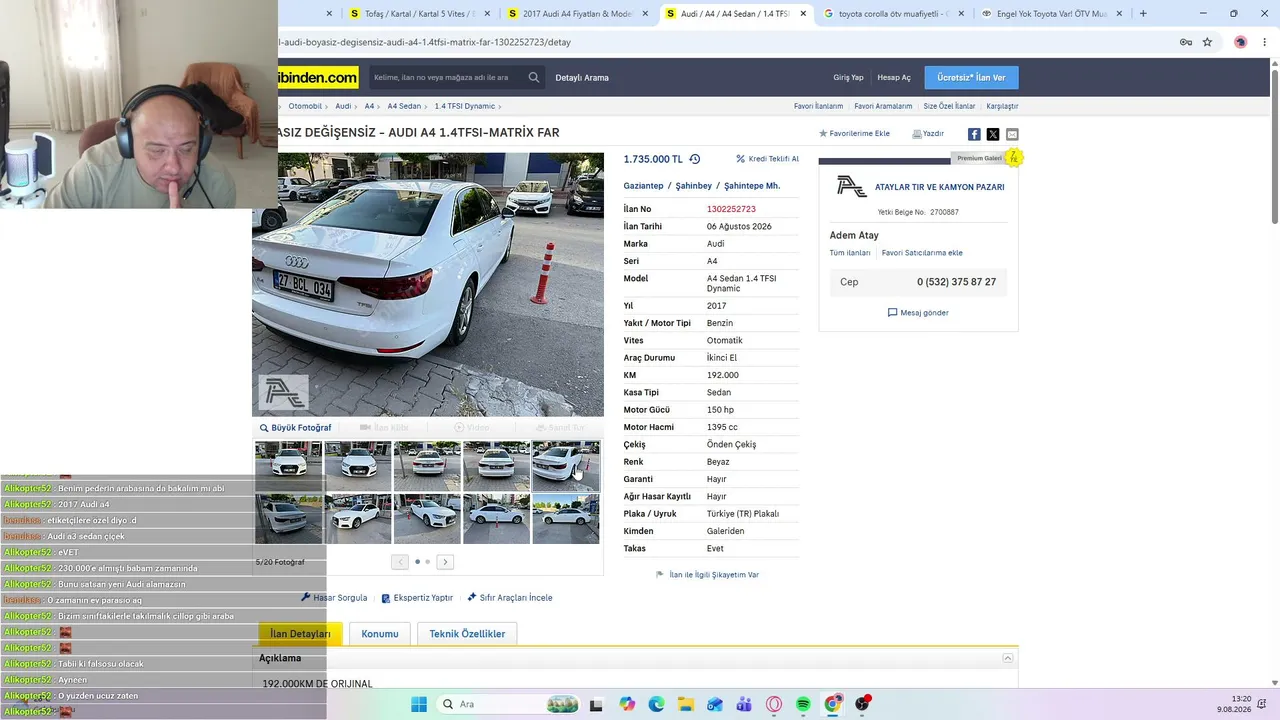Open Microsoft Edge from the taskbar
Screen dimensions: 1280x720
click(656, 704)
